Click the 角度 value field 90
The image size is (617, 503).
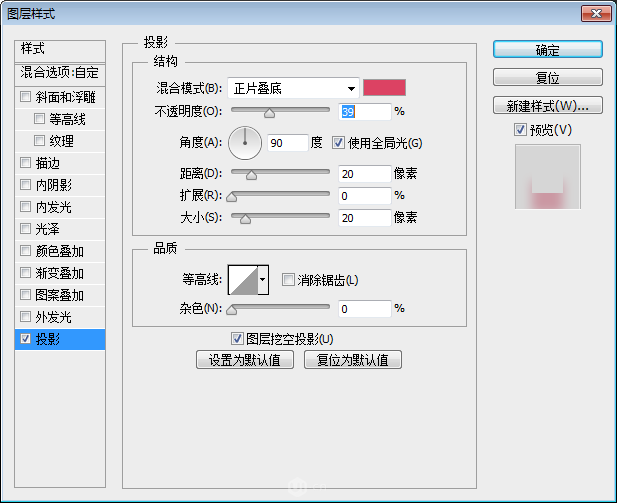click(288, 142)
